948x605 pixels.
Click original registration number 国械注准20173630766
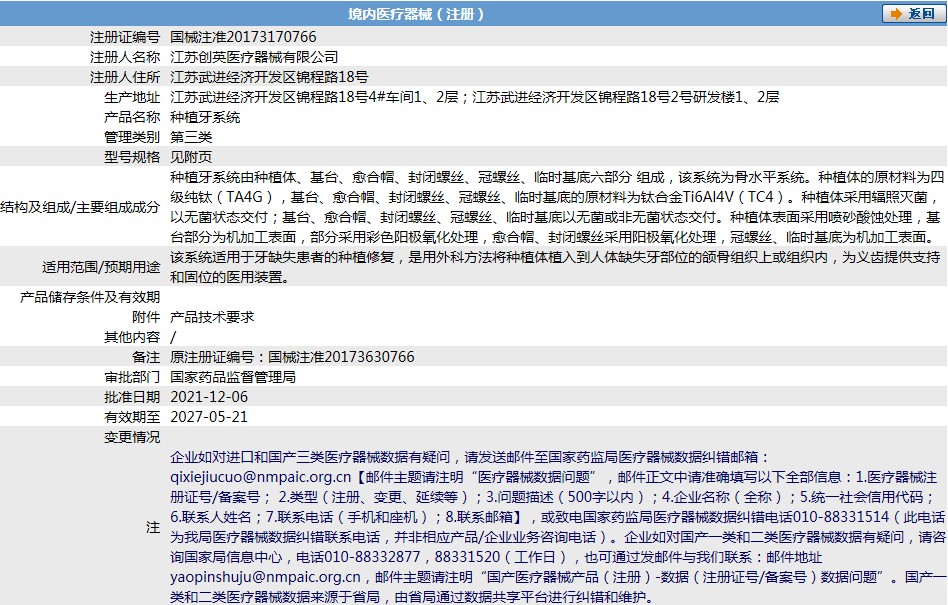pos(342,357)
